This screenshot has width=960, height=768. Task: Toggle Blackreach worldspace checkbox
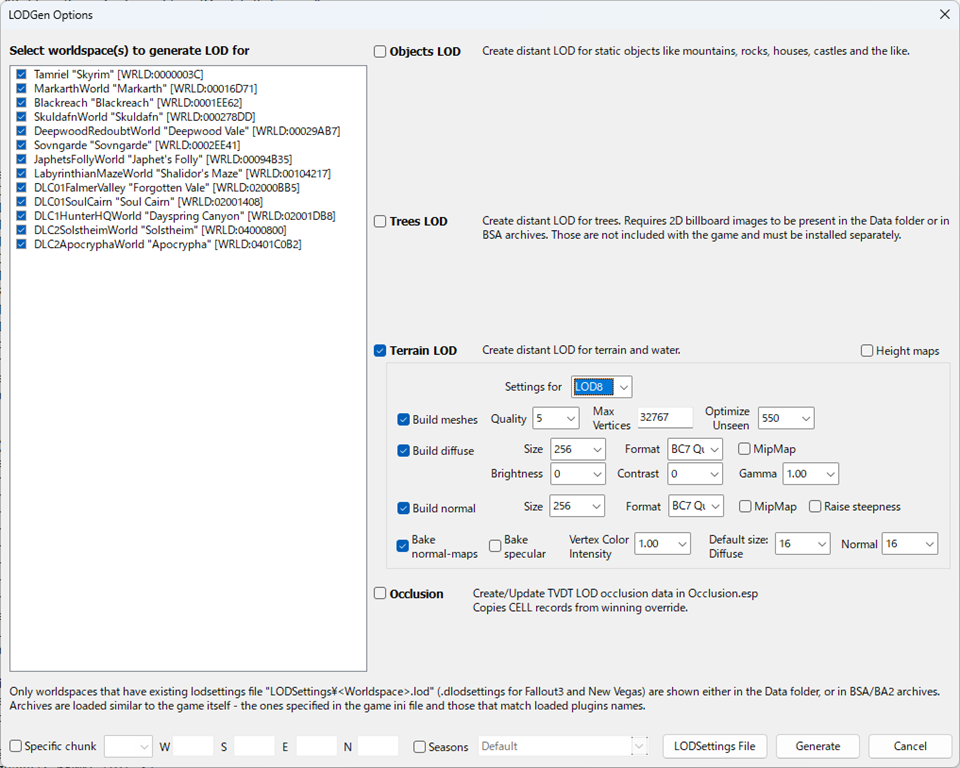click(21, 102)
